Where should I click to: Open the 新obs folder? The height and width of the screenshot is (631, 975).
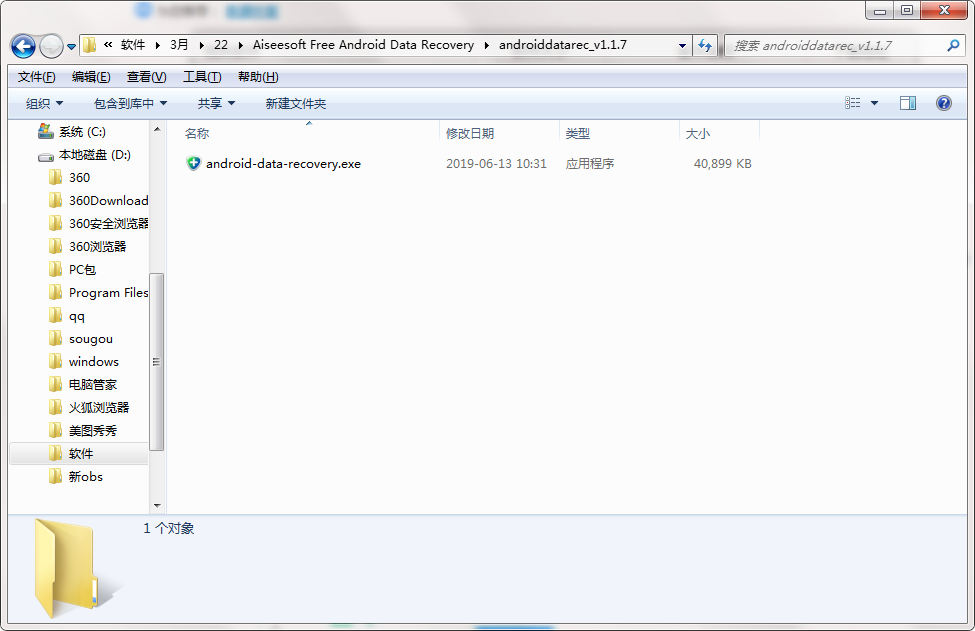[x=86, y=477]
